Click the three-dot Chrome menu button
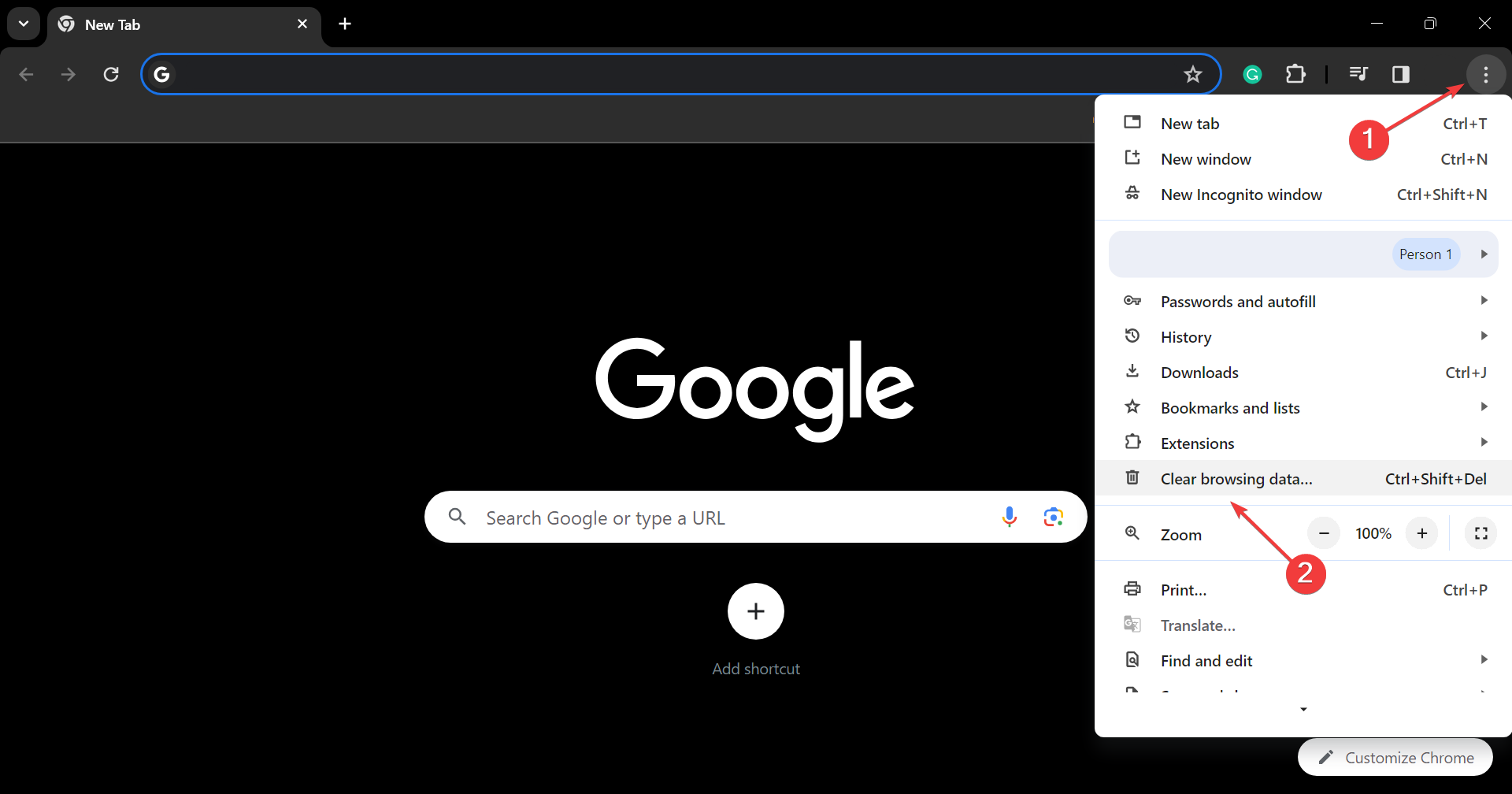1512x794 pixels. 1486,74
